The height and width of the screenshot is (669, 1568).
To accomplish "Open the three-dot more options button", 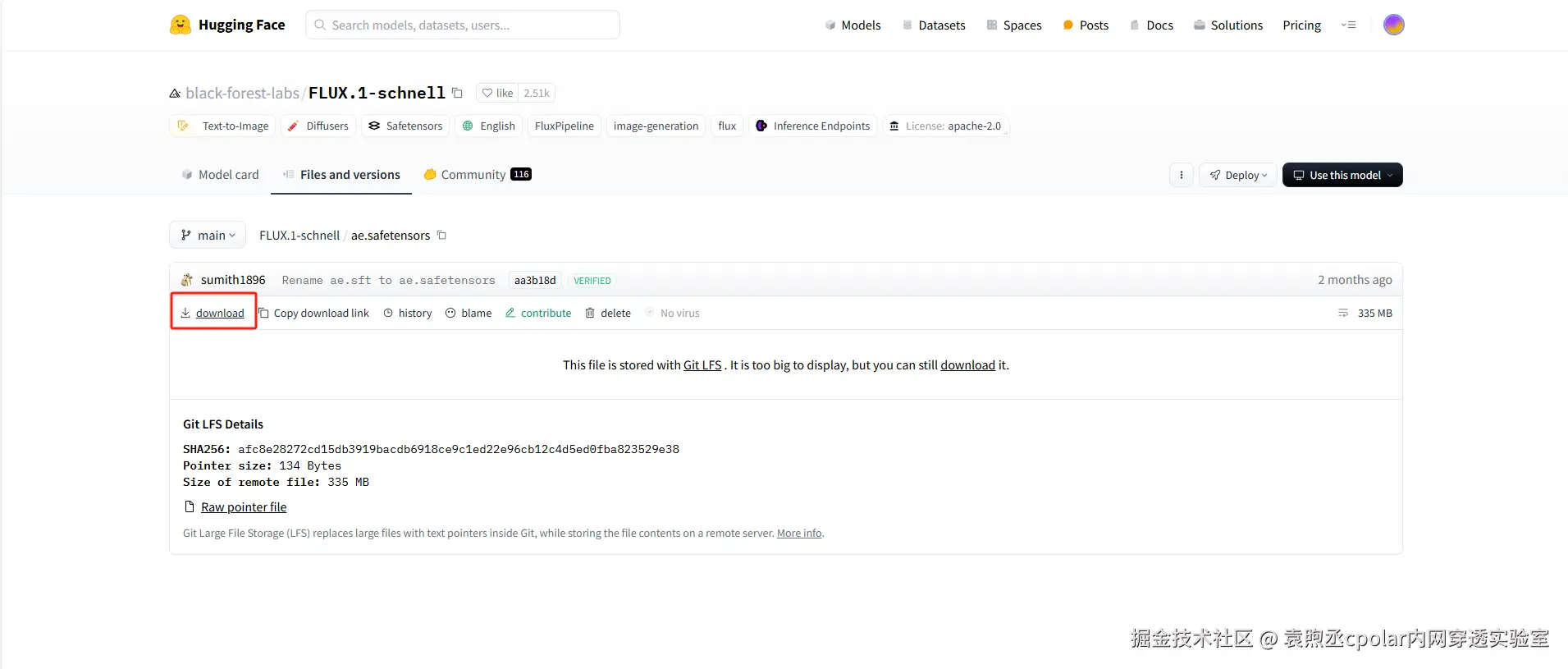I will (1182, 175).
